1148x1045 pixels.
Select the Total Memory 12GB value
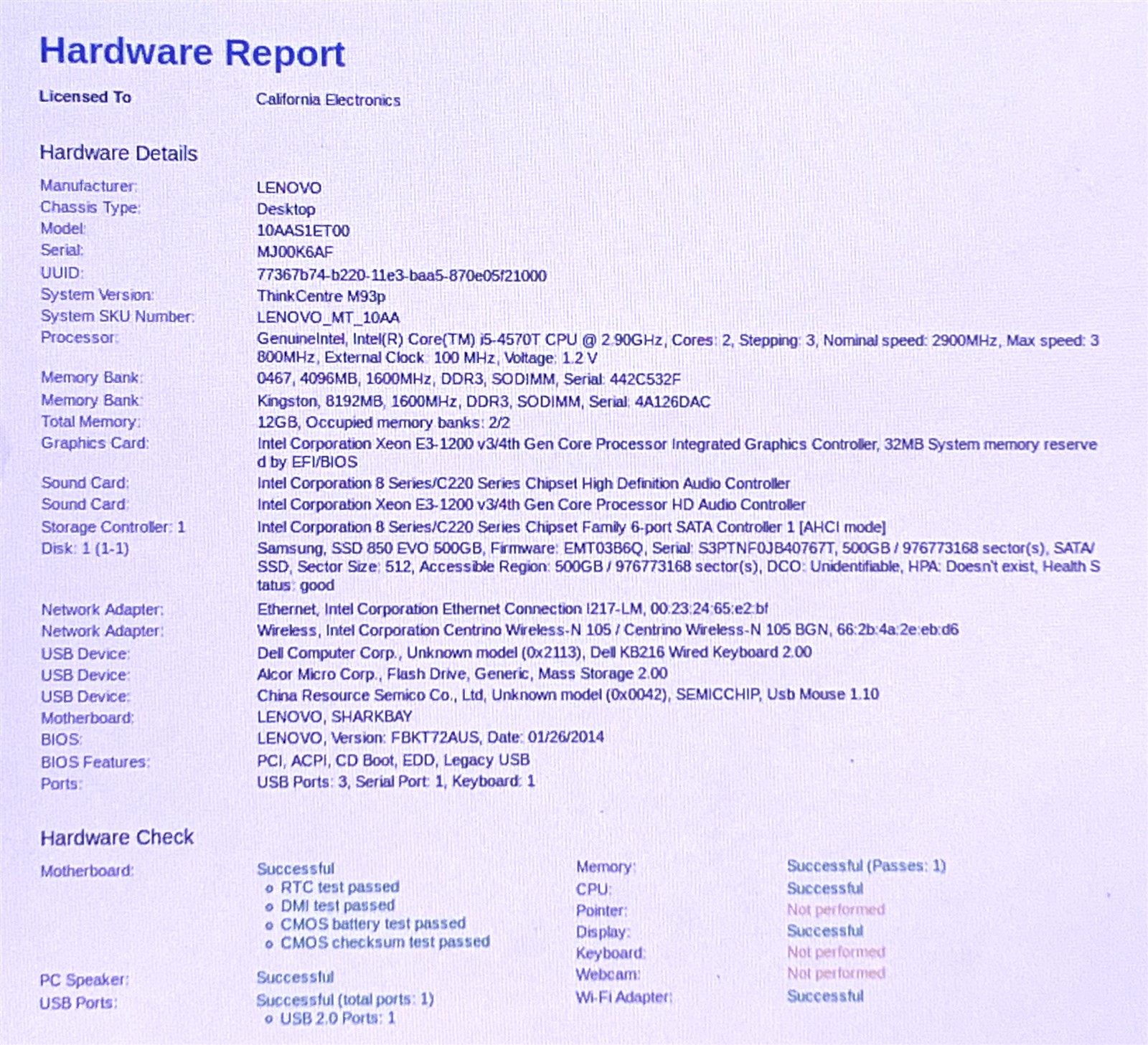(x=383, y=422)
